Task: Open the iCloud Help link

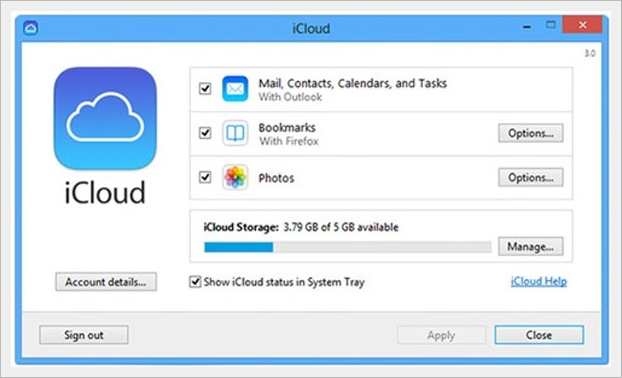Action: [x=539, y=282]
